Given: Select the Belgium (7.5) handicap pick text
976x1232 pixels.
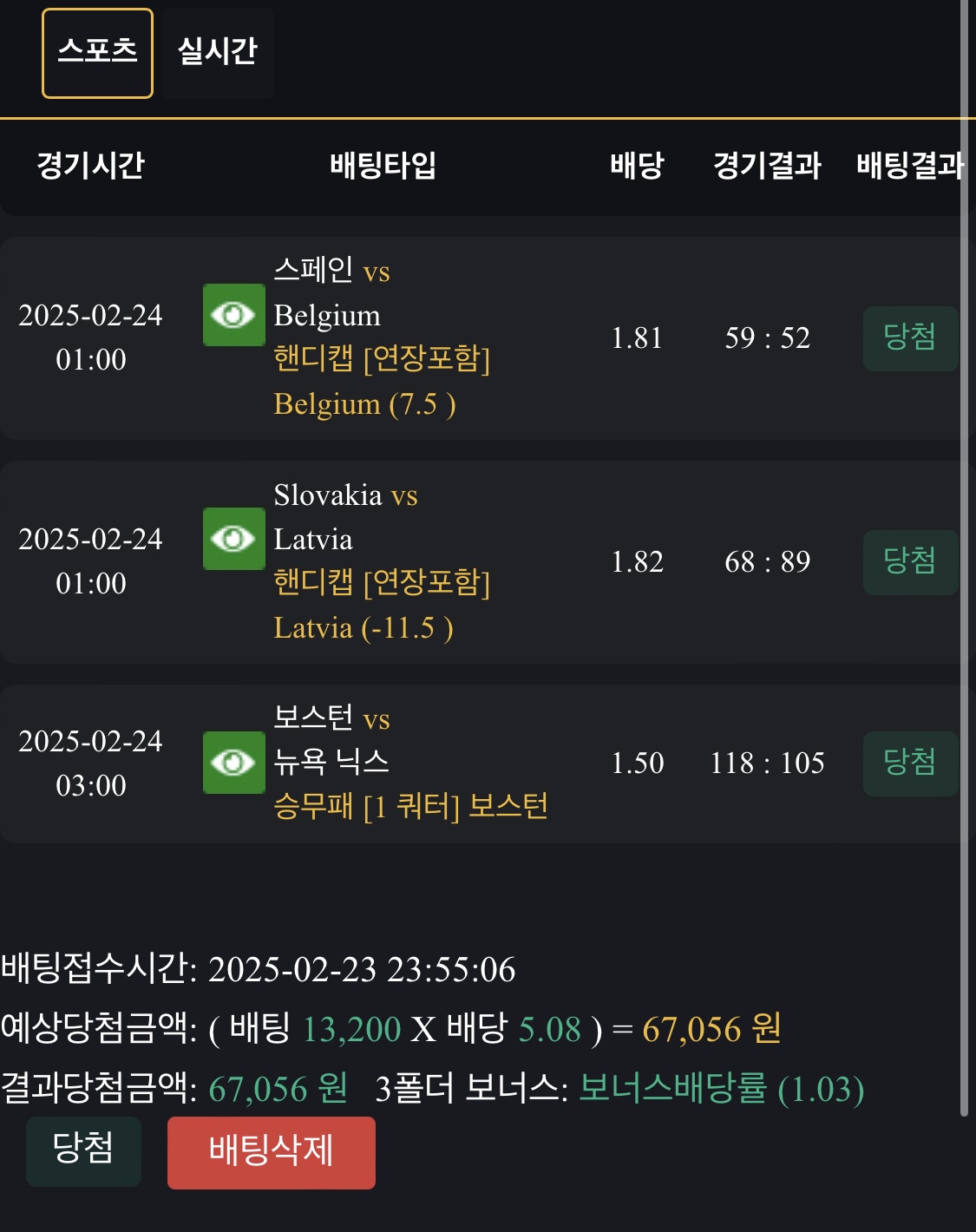Looking at the screenshot, I should coord(364,404).
